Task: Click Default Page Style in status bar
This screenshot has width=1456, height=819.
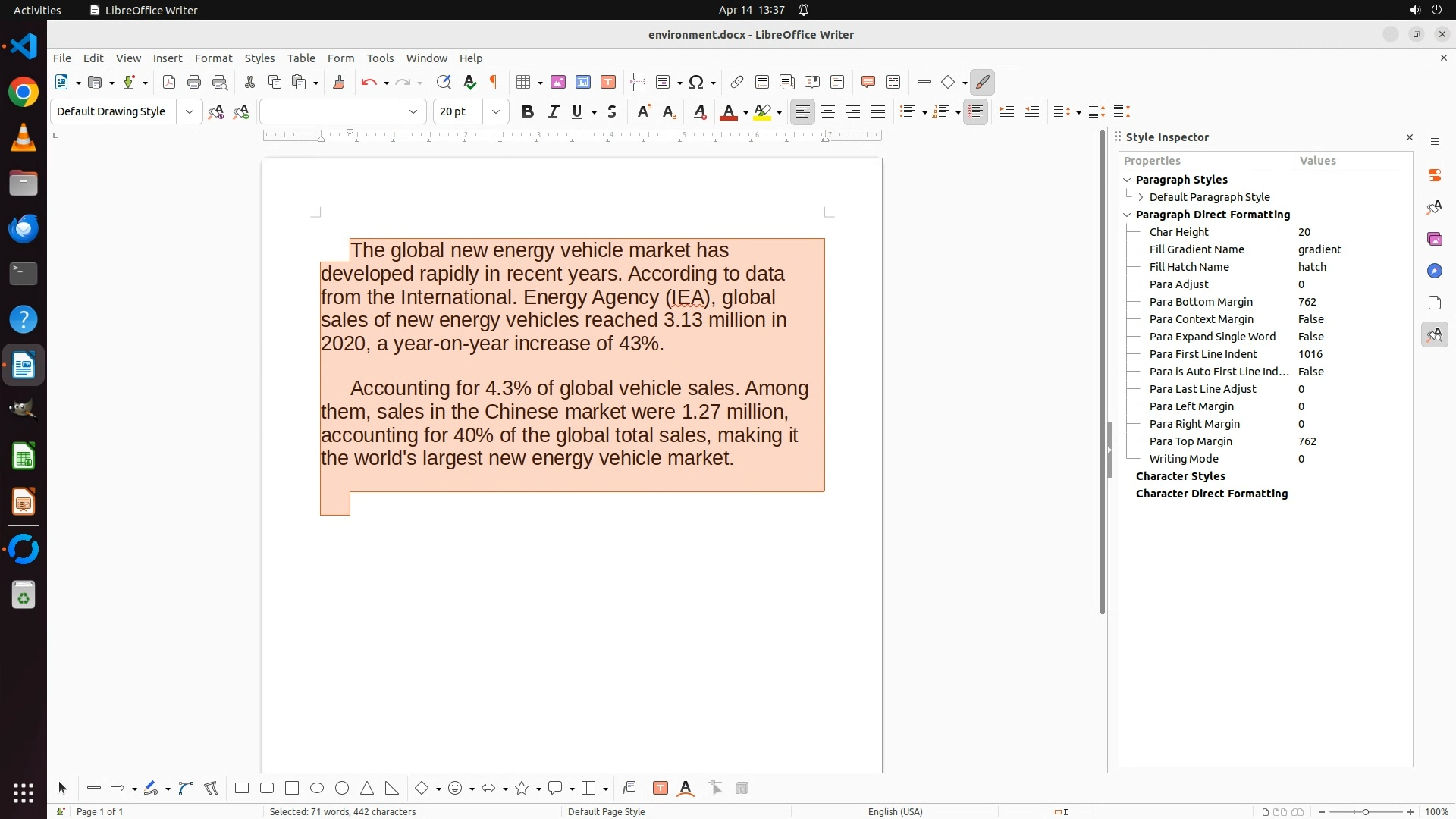Action: tap(606, 811)
